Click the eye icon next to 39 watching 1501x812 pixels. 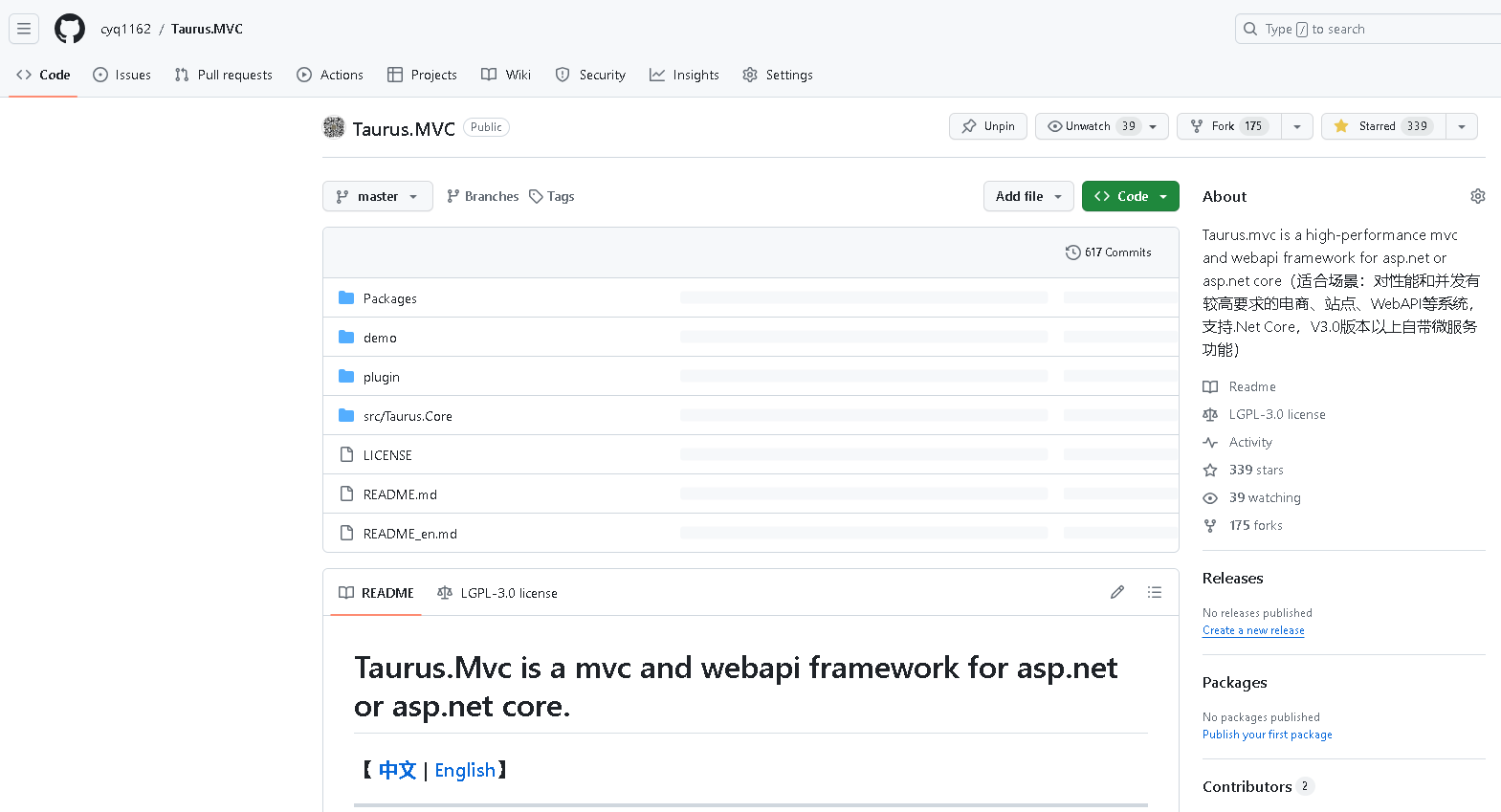(1210, 497)
